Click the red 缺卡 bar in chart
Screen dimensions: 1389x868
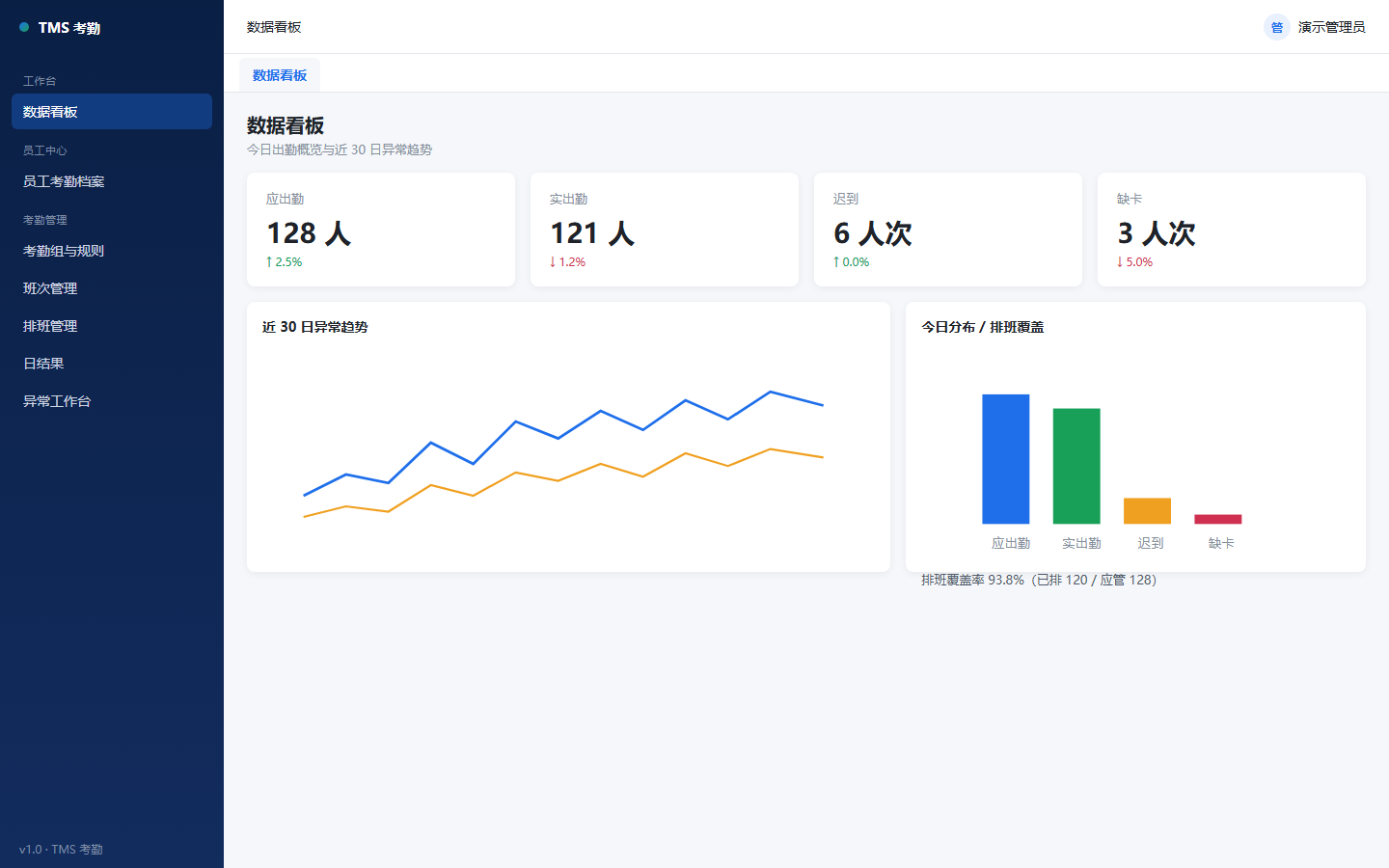pyautogui.click(x=1218, y=519)
